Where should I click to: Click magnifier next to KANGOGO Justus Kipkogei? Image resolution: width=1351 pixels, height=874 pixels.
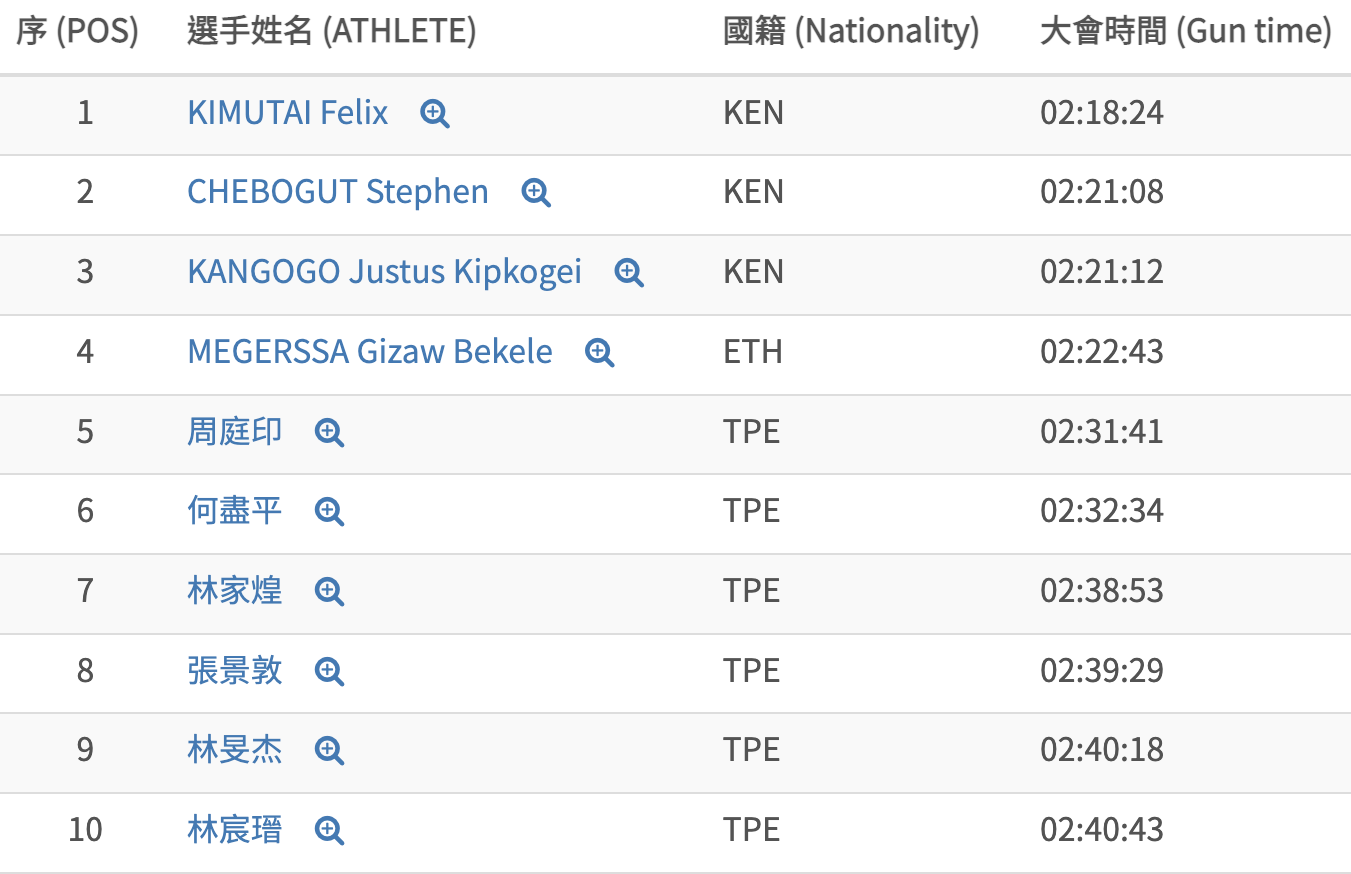click(629, 273)
